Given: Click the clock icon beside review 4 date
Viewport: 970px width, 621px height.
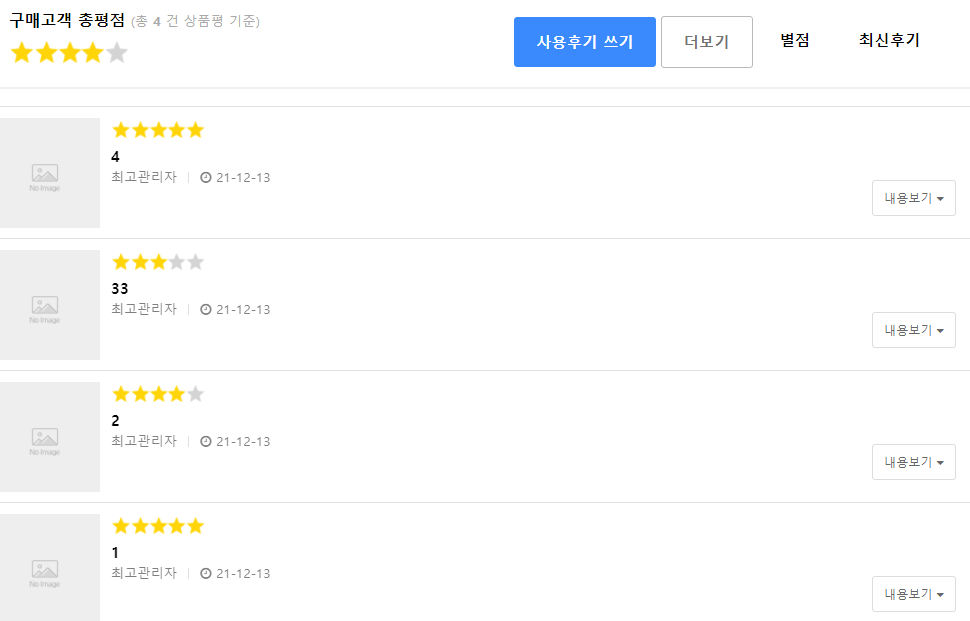Looking at the screenshot, I should pyautogui.click(x=206, y=178).
